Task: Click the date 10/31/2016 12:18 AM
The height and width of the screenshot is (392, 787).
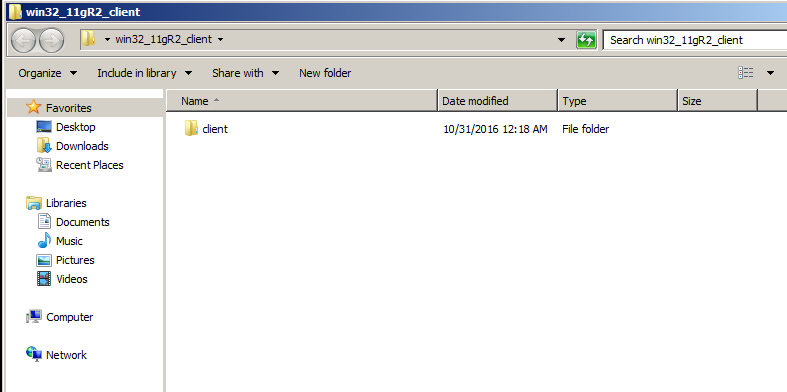Action: [x=495, y=129]
